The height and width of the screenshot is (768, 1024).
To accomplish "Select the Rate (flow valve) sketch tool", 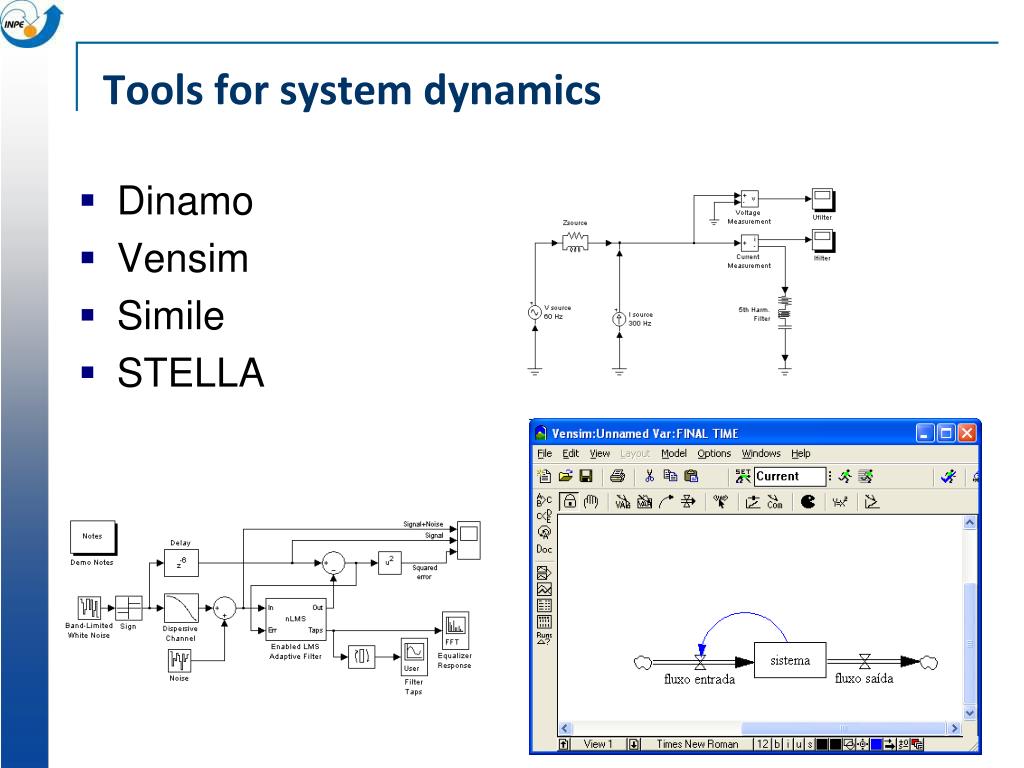I will pos(688,502).
